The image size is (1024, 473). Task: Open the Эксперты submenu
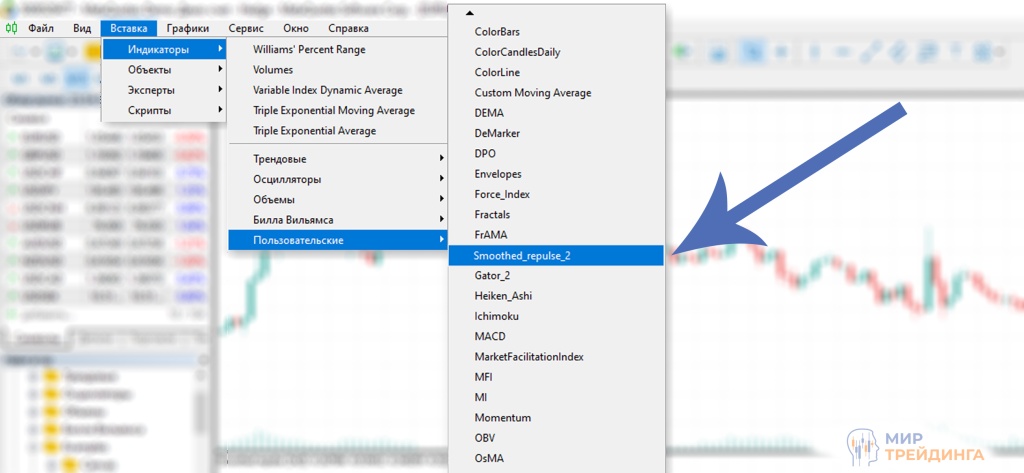click(x=151, y=90)
